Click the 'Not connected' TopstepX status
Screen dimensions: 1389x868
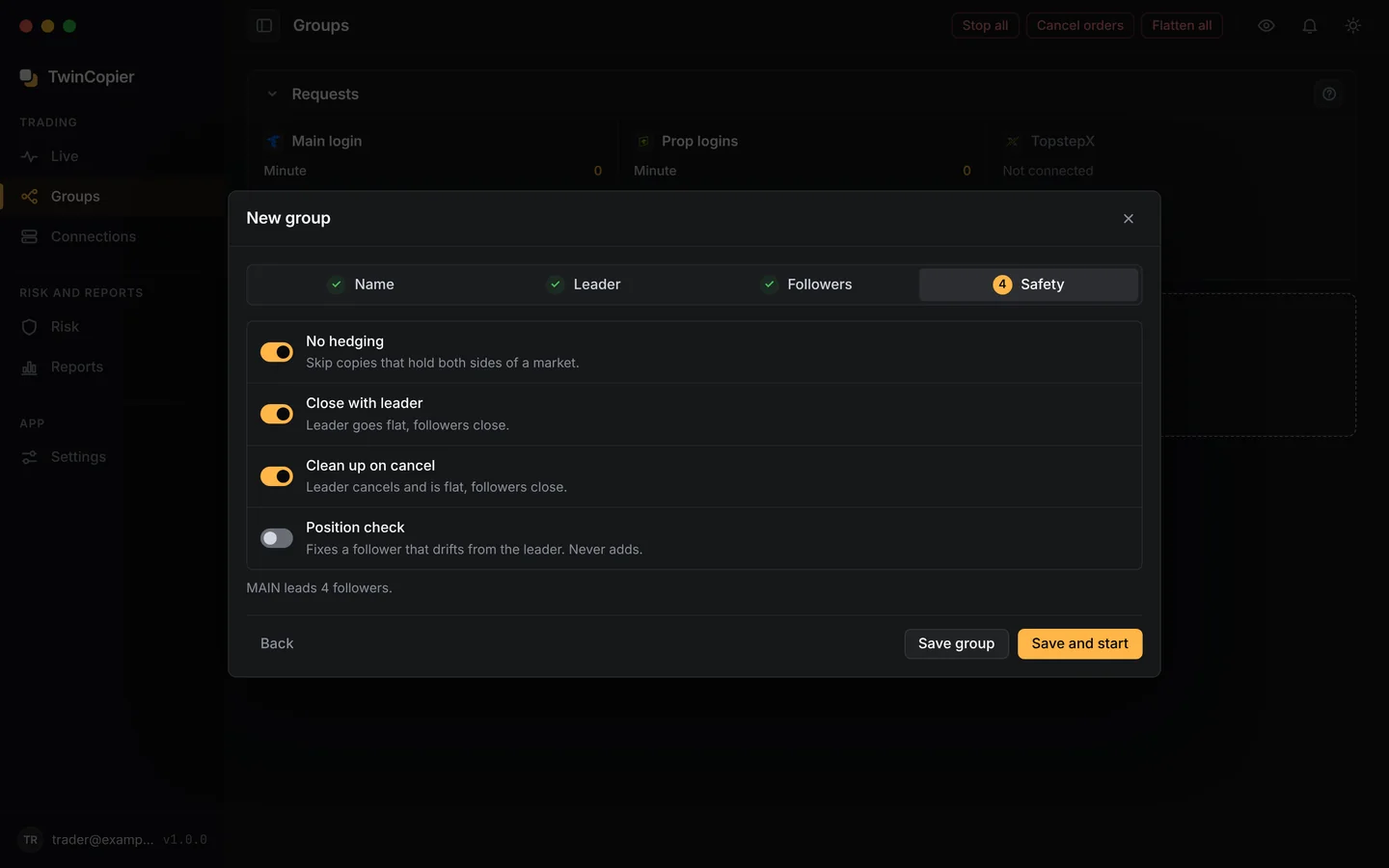coord(1048,171)
